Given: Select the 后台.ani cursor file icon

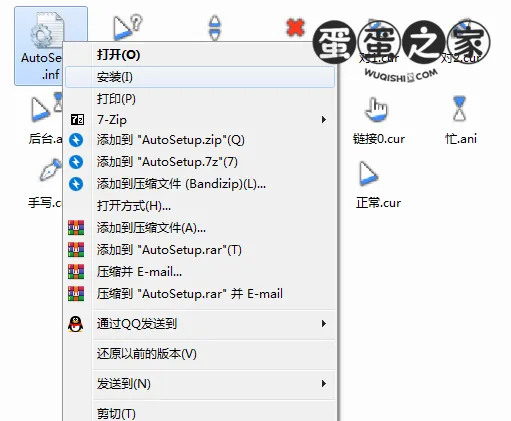Looking at the screenshot, I should tap(47, 107).
